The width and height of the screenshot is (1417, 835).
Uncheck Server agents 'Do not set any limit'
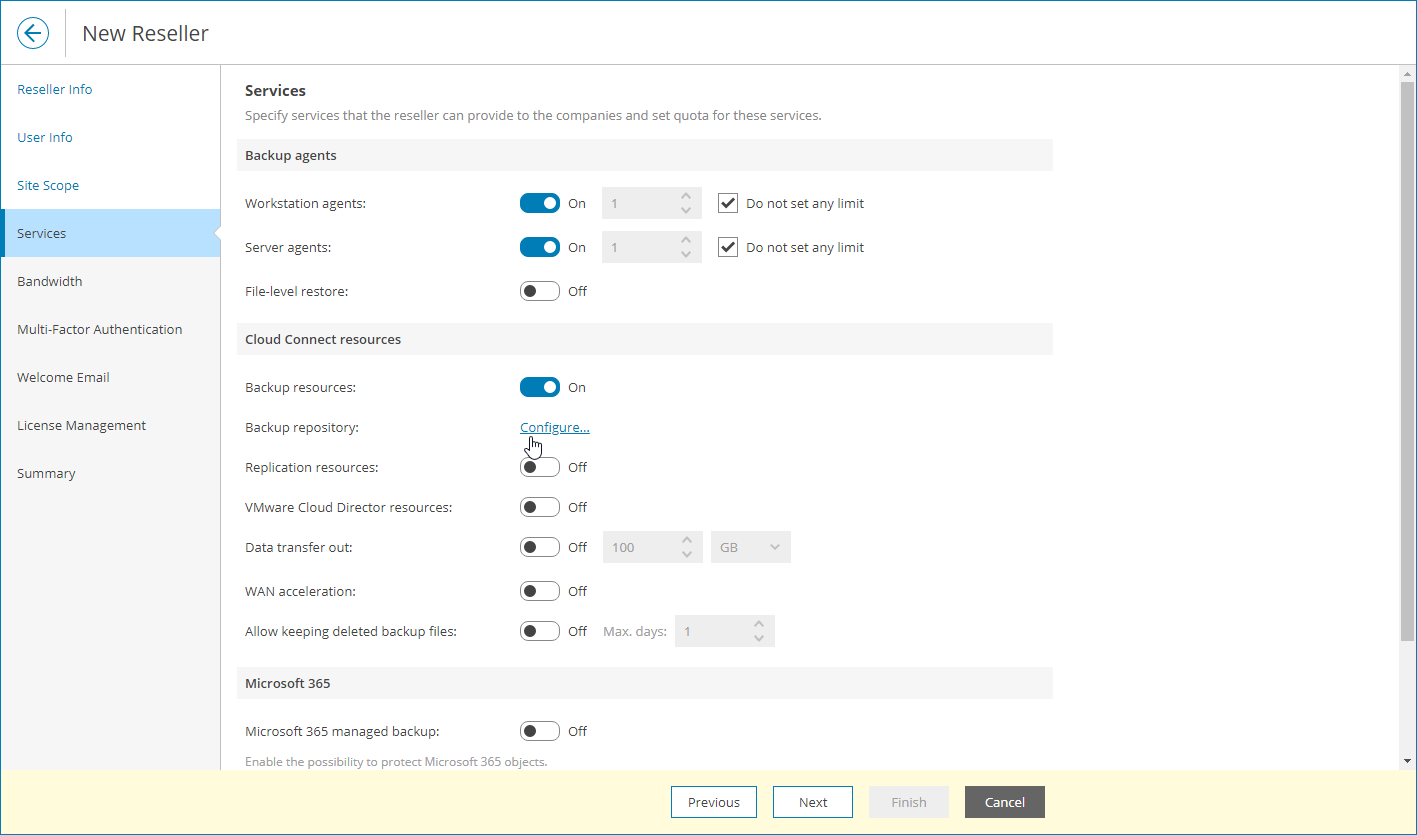tap(728, 247)
